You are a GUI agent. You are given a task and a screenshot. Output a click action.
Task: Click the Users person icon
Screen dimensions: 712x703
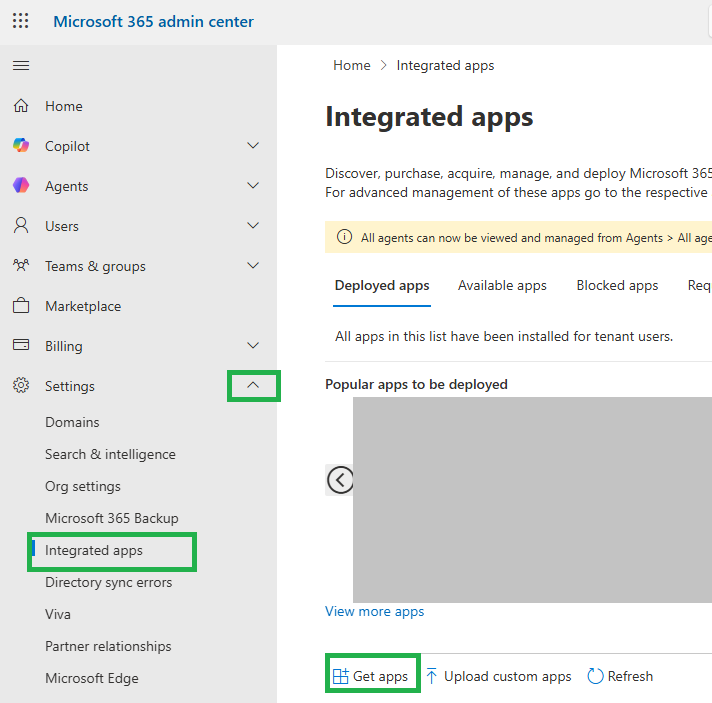(21, 226)
